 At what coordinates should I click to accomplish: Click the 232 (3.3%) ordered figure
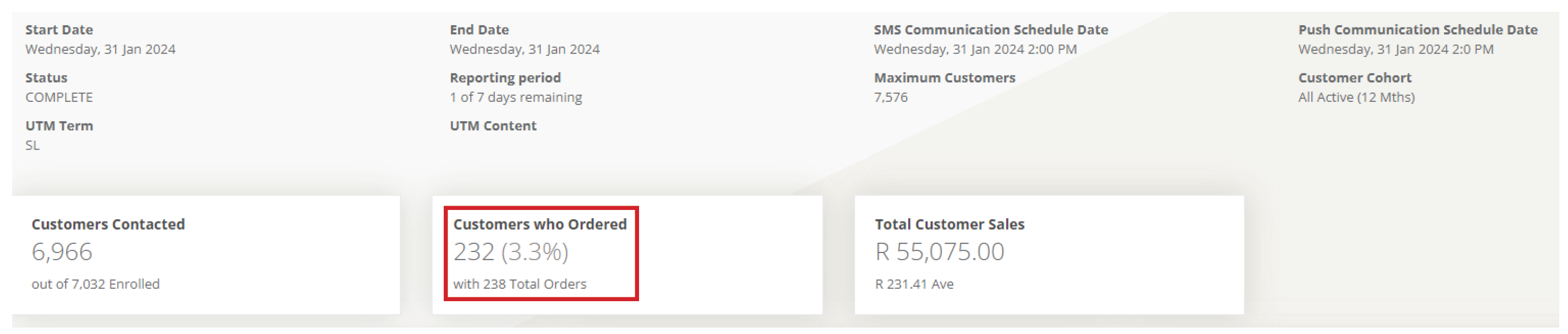pyautogui.click(x=511, y=252)
